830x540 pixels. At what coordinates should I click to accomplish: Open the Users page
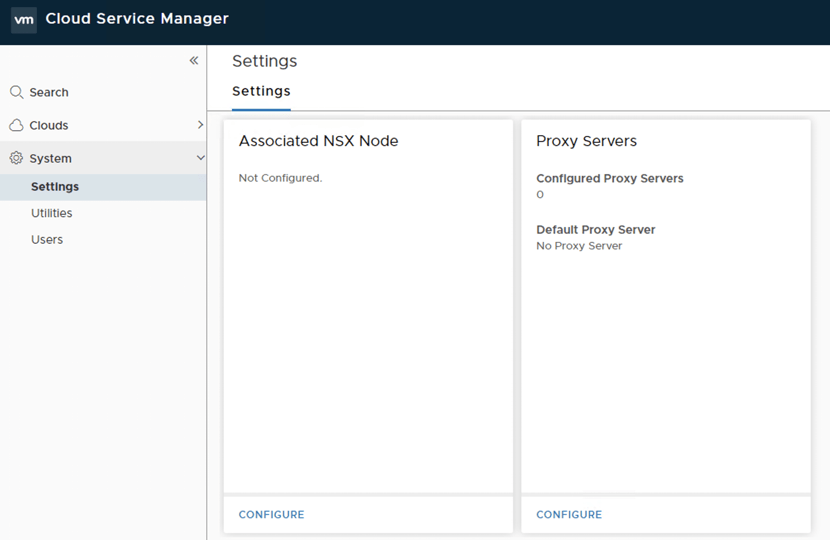47,240
